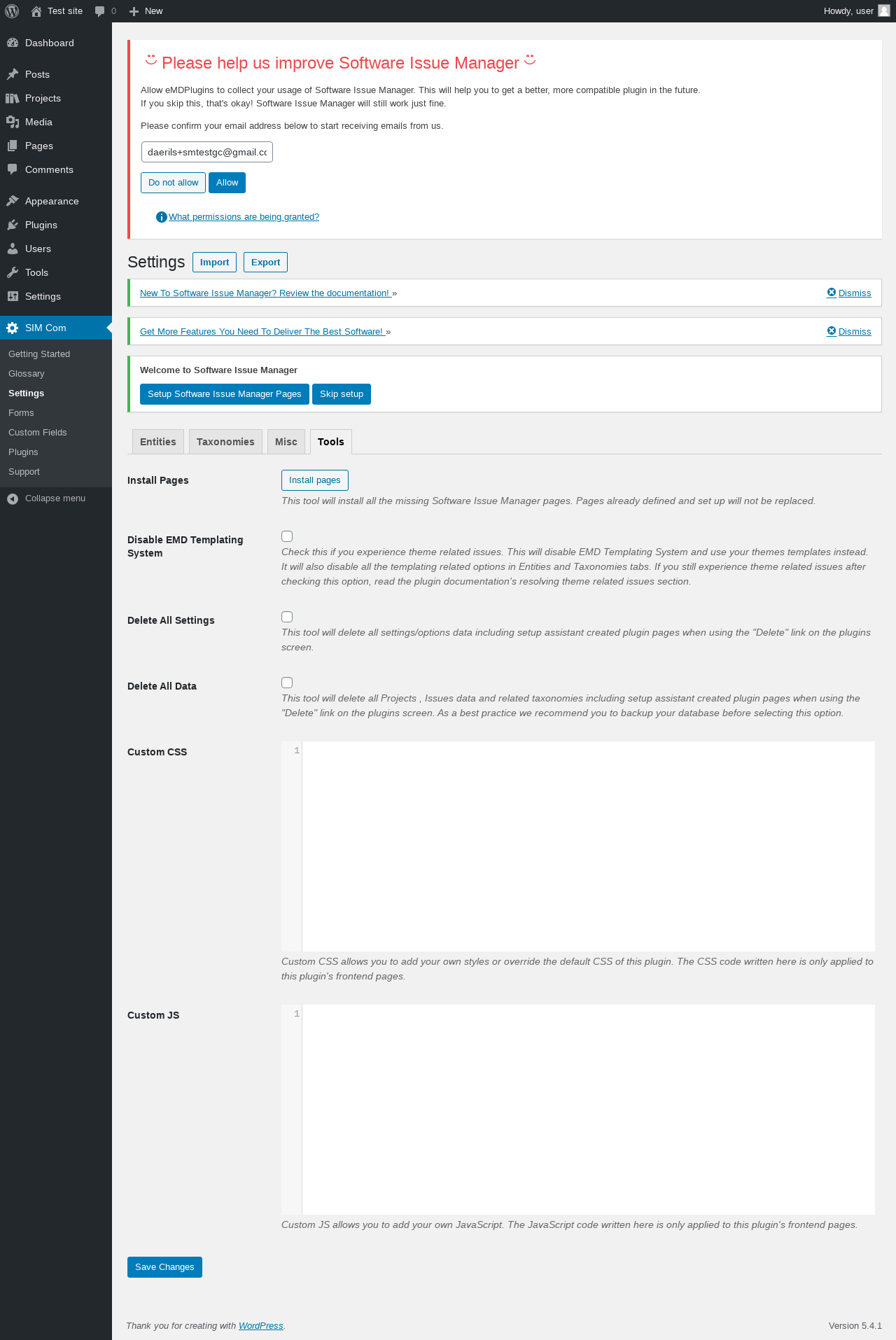Check the Delete All Settings checkbox
Image resolution: width=896 pixels, height=1340 pixels.
coord(287,617)
